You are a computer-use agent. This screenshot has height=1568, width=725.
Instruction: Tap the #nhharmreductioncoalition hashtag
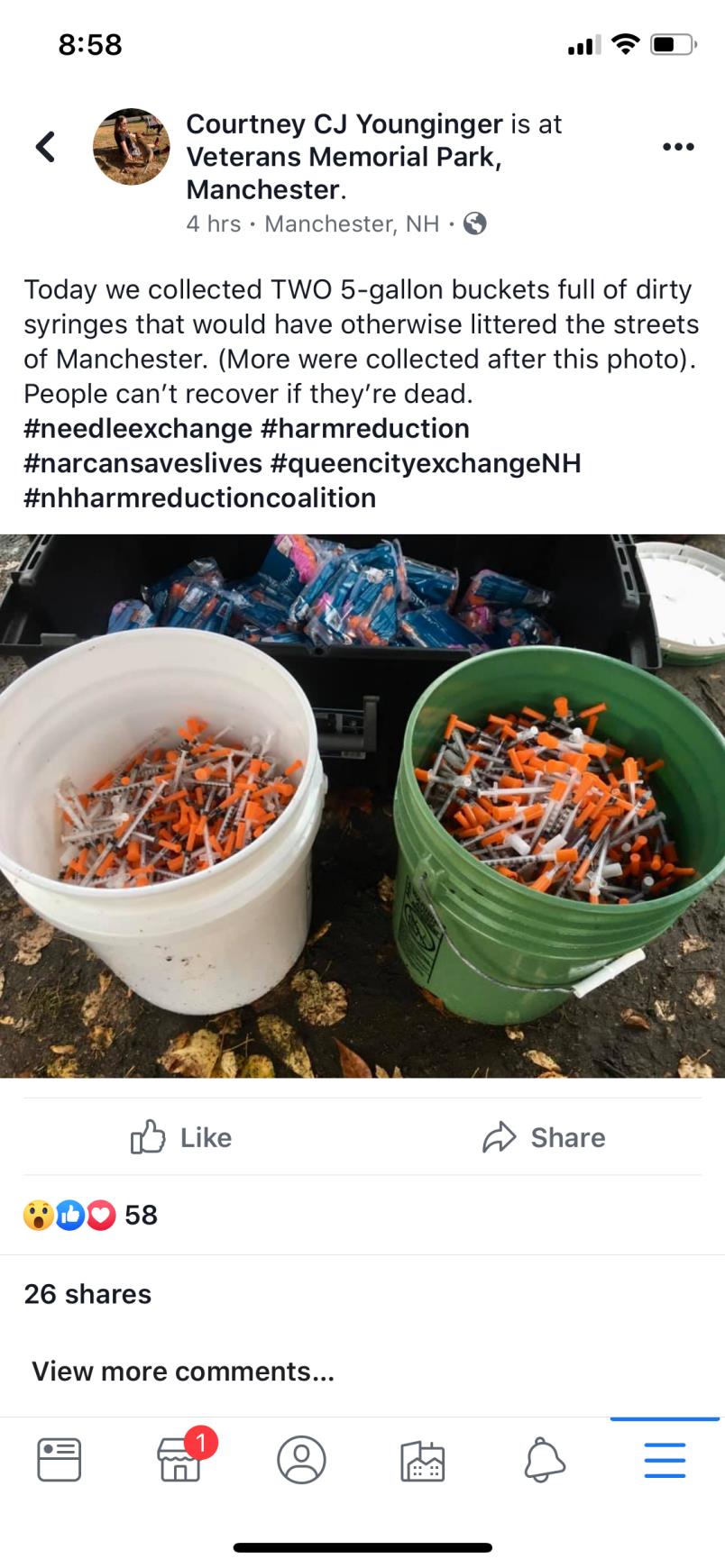click(200, 497)
